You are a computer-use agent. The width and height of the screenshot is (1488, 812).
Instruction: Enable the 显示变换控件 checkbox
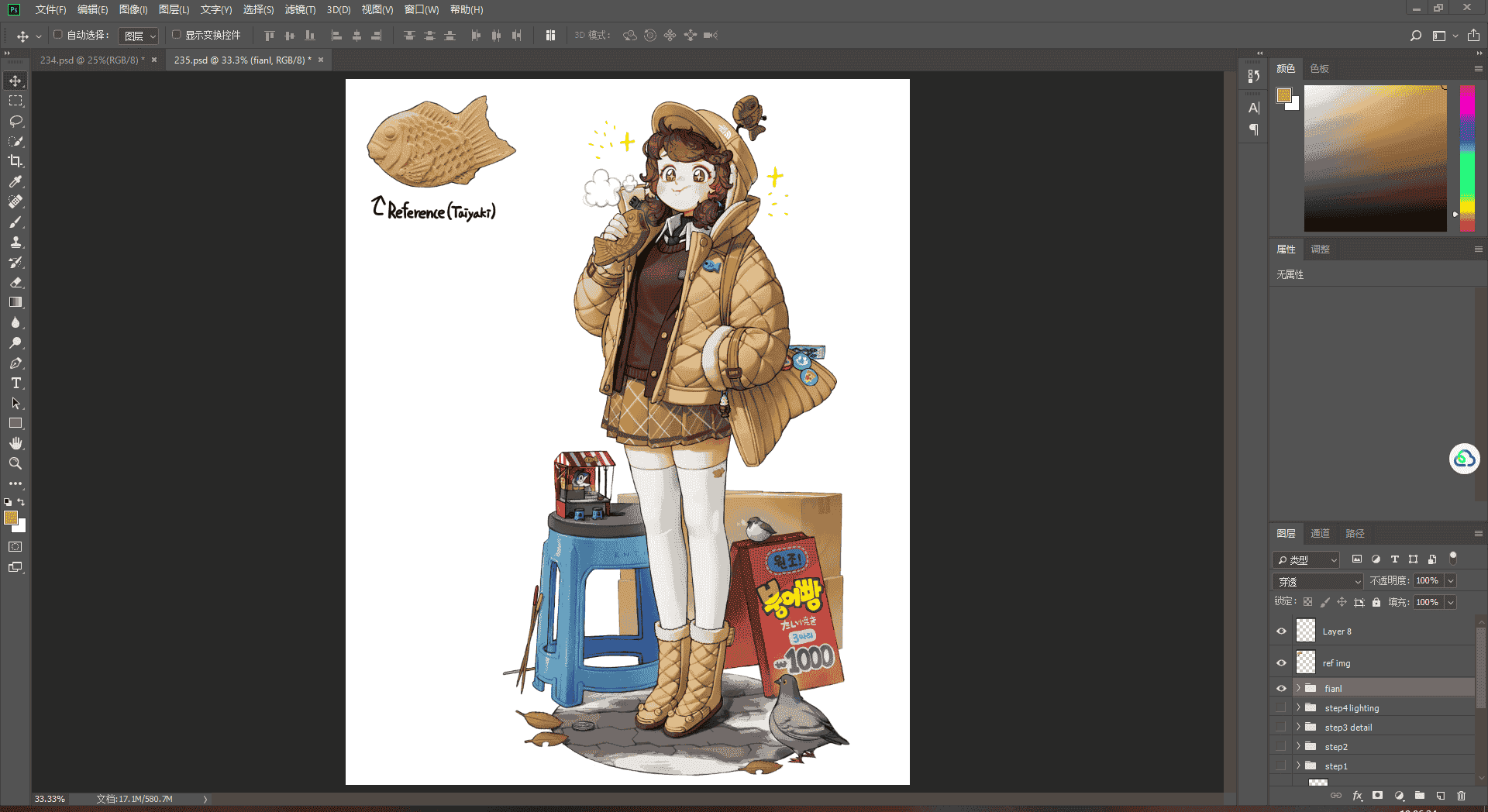(176, 35)
